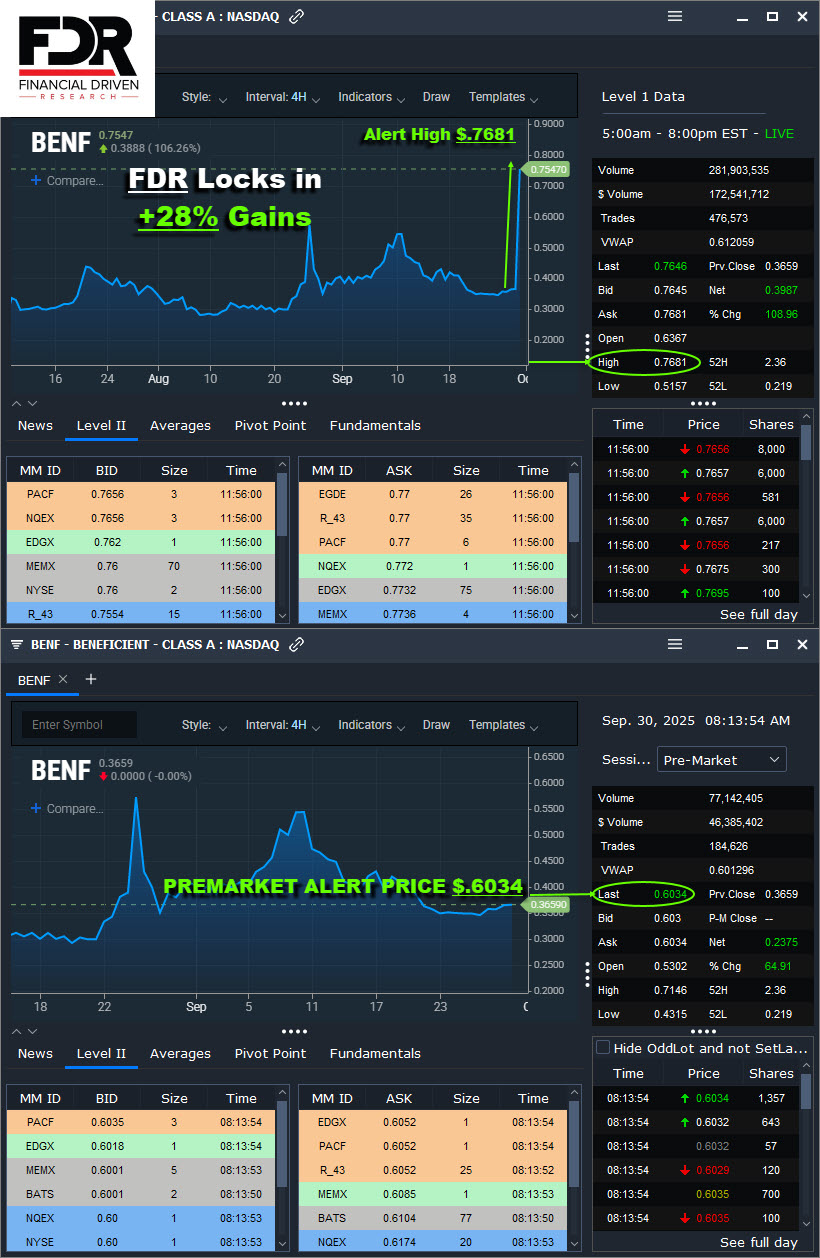Click the list icon left of bottom BENF title
The image size is (820, 1258).
point(16,645)
